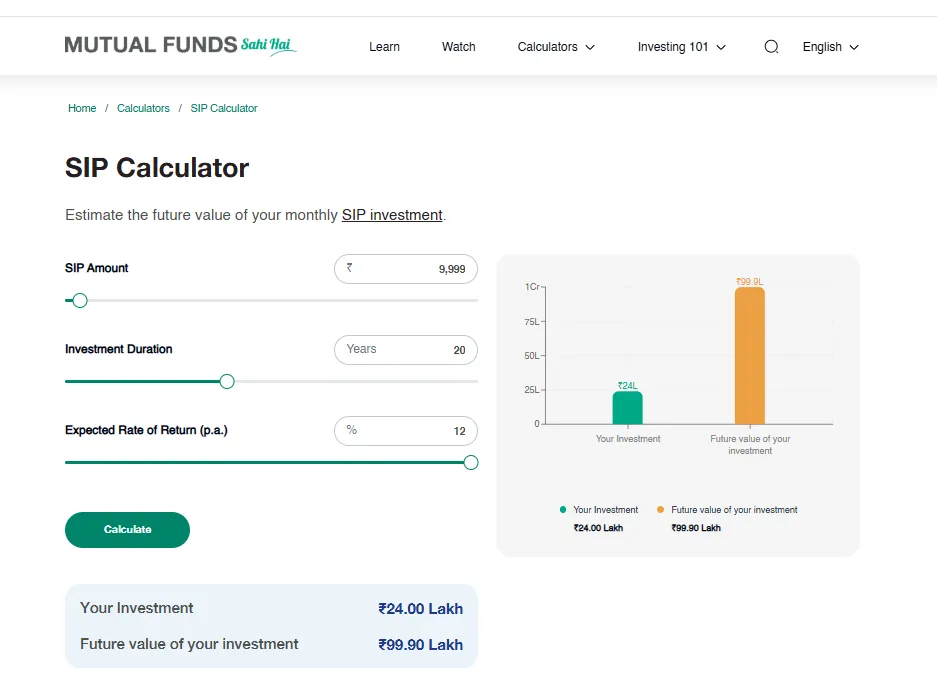The image size is (937, 691).
Task: Open the Learn menu item
Action: pyautogui.click(x=384, y=47)
